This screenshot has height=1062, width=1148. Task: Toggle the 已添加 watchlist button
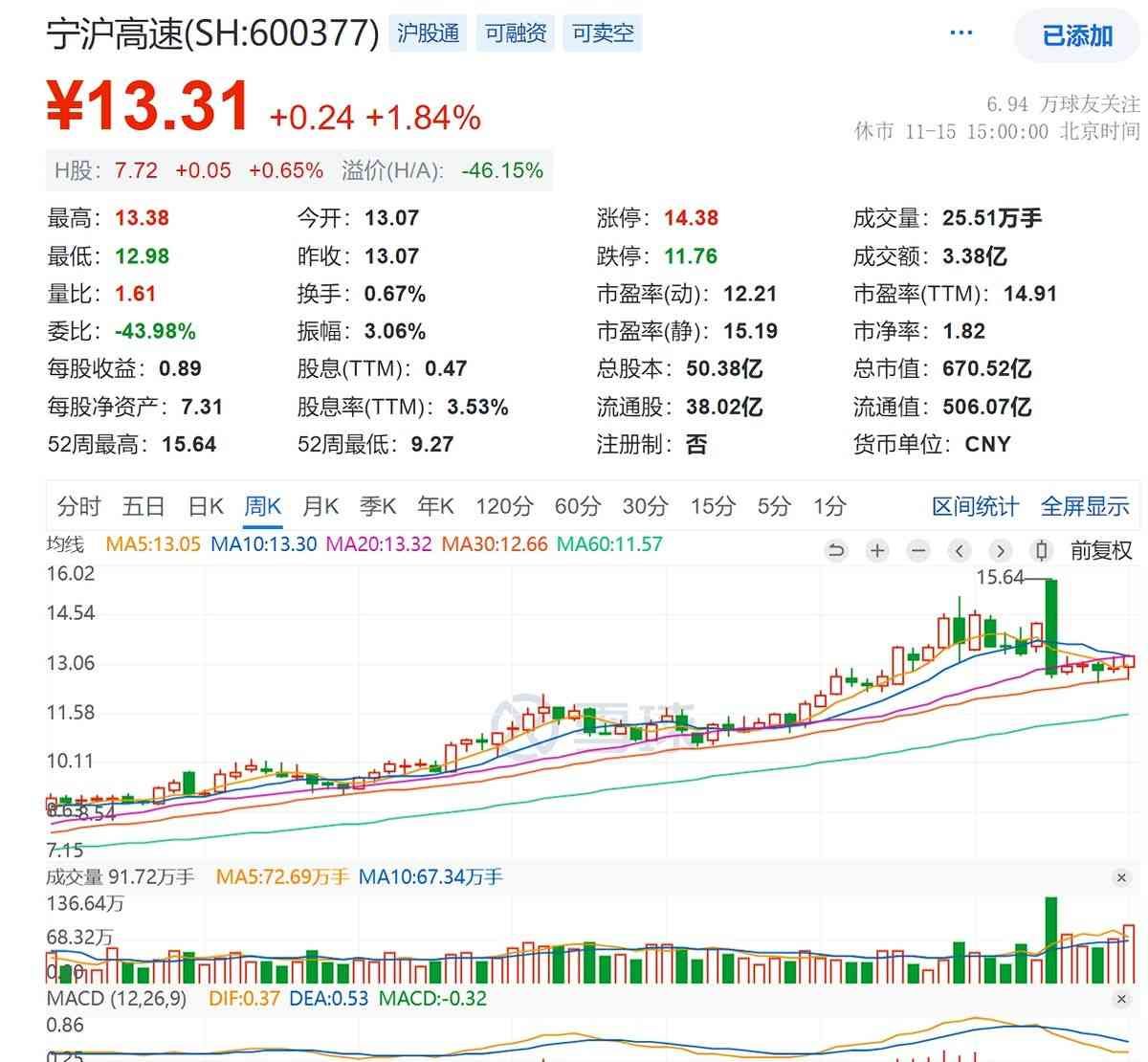1077,36
